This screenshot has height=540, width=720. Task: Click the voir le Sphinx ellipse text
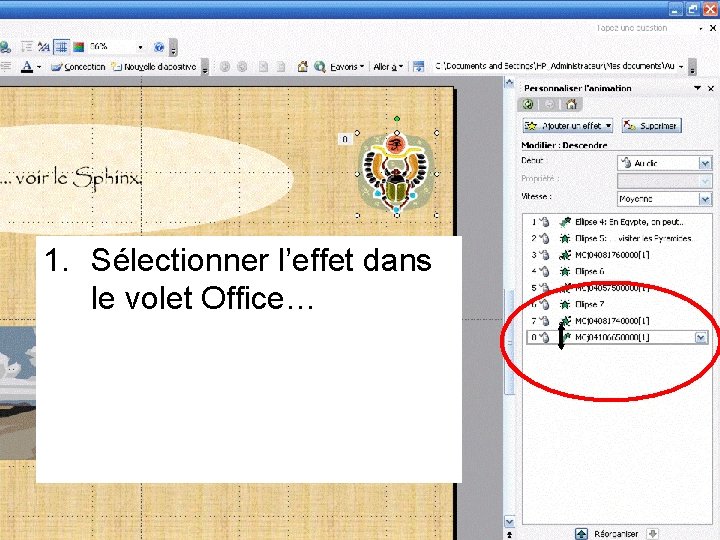70,177
